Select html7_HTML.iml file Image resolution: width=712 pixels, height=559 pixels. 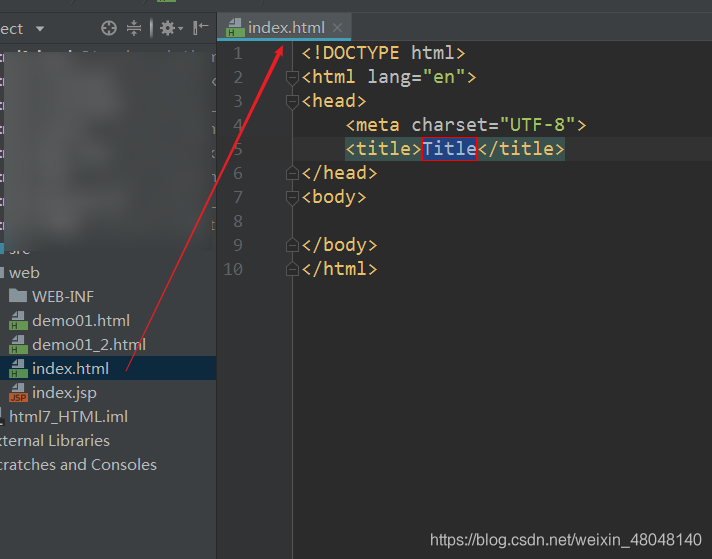click(68, 417)
